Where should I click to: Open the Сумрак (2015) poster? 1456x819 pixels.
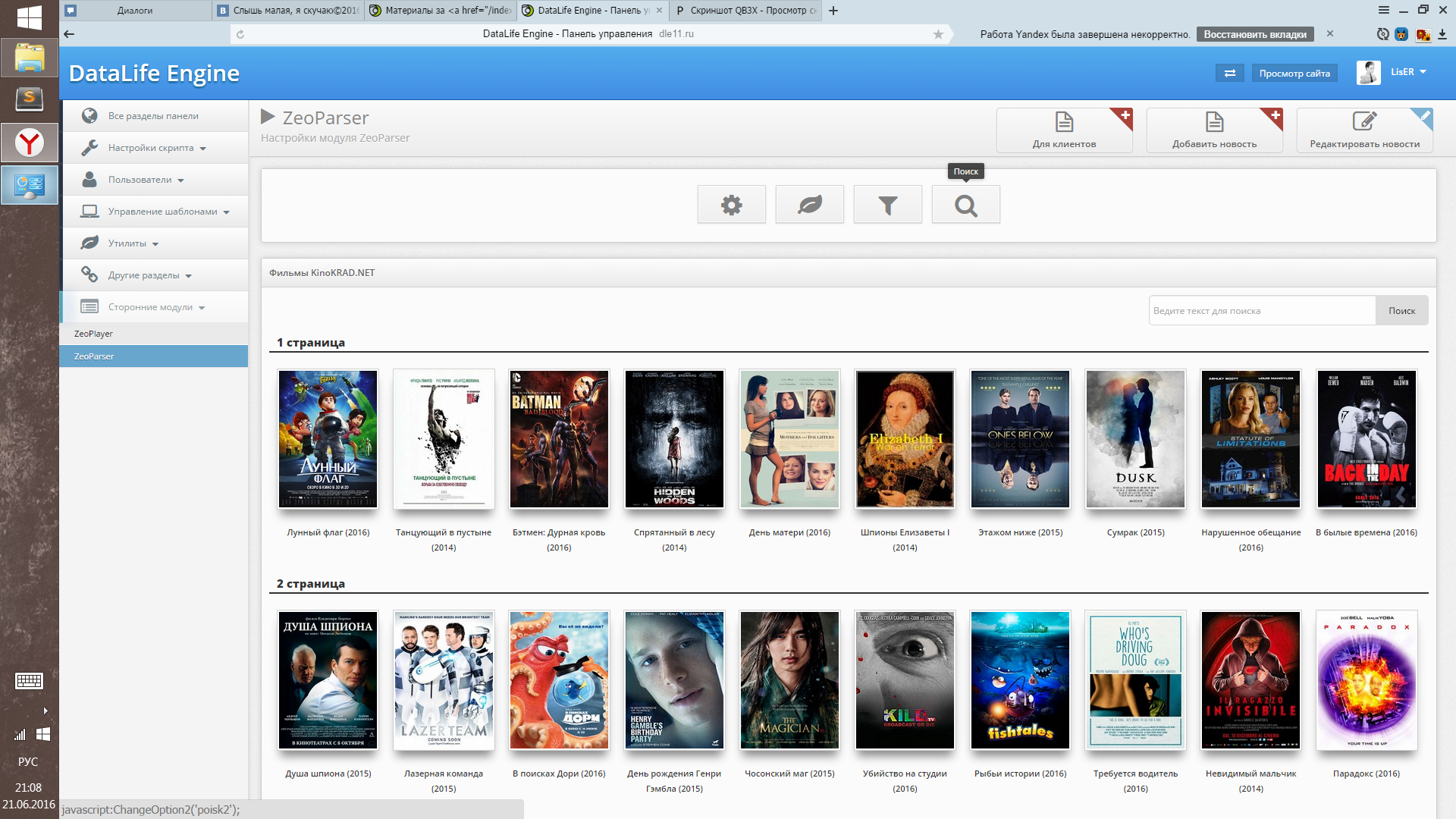[1135, 439]
